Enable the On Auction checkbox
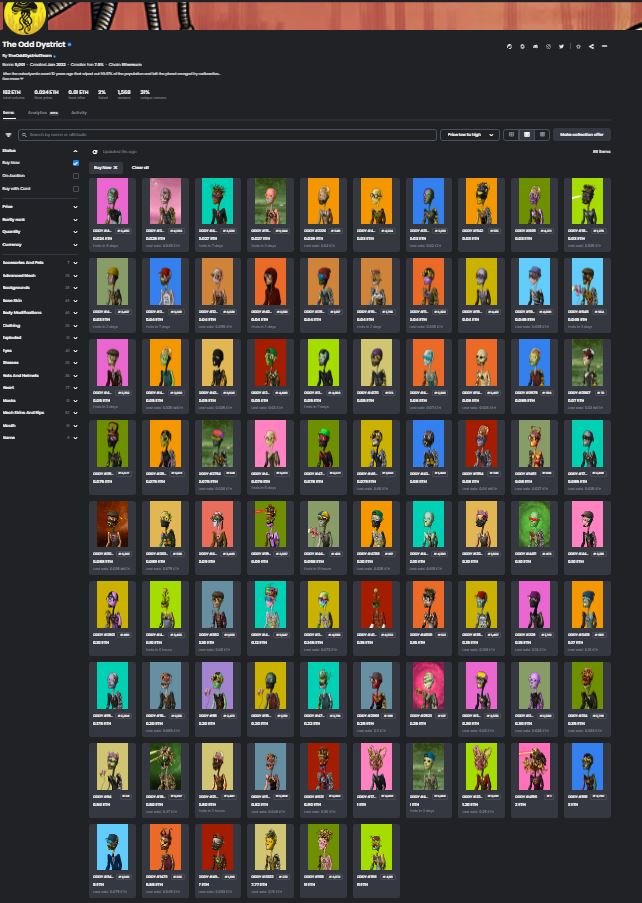 tap(75, 176)
